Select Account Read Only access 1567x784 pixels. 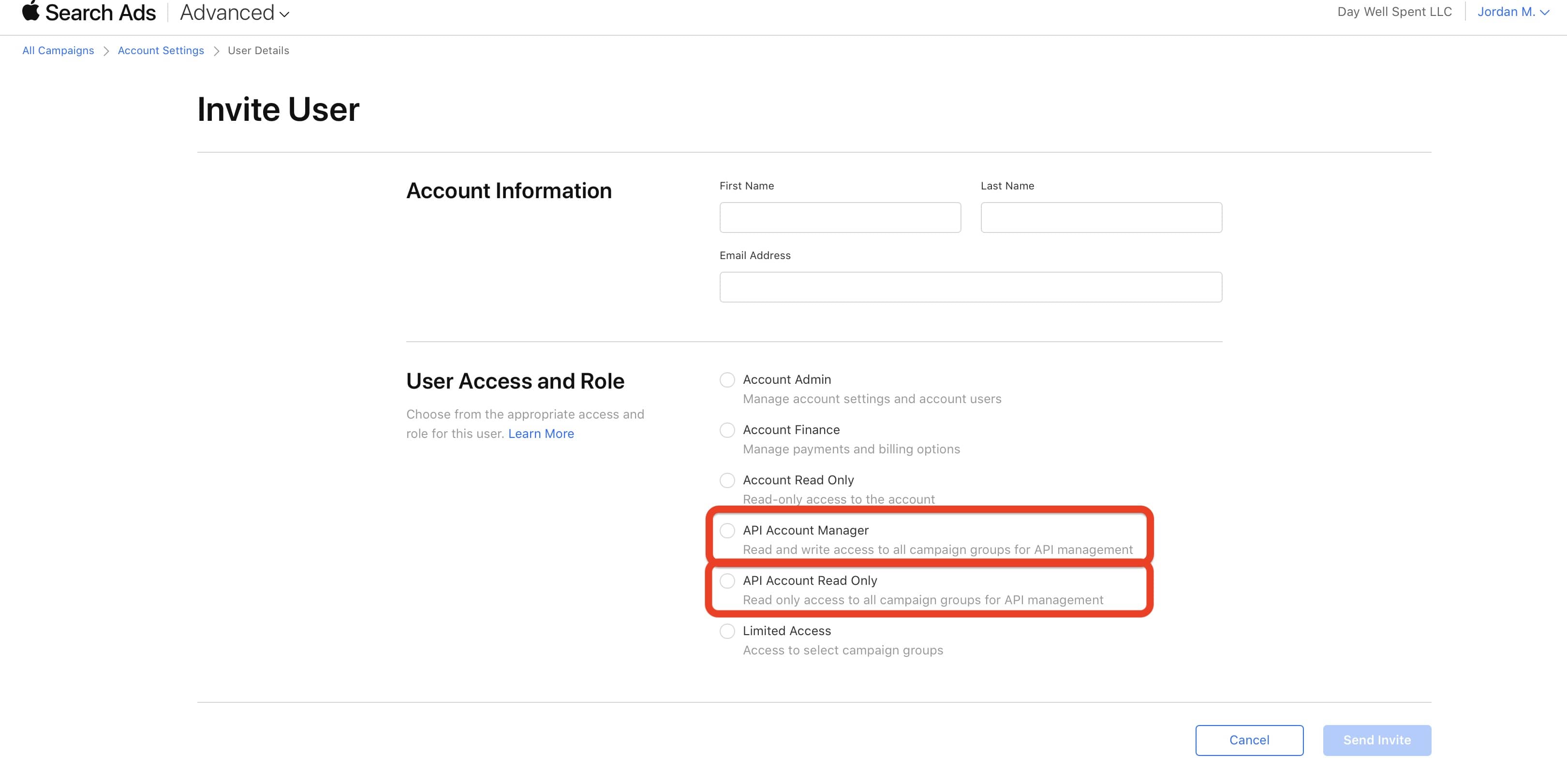tap(727, 481)
